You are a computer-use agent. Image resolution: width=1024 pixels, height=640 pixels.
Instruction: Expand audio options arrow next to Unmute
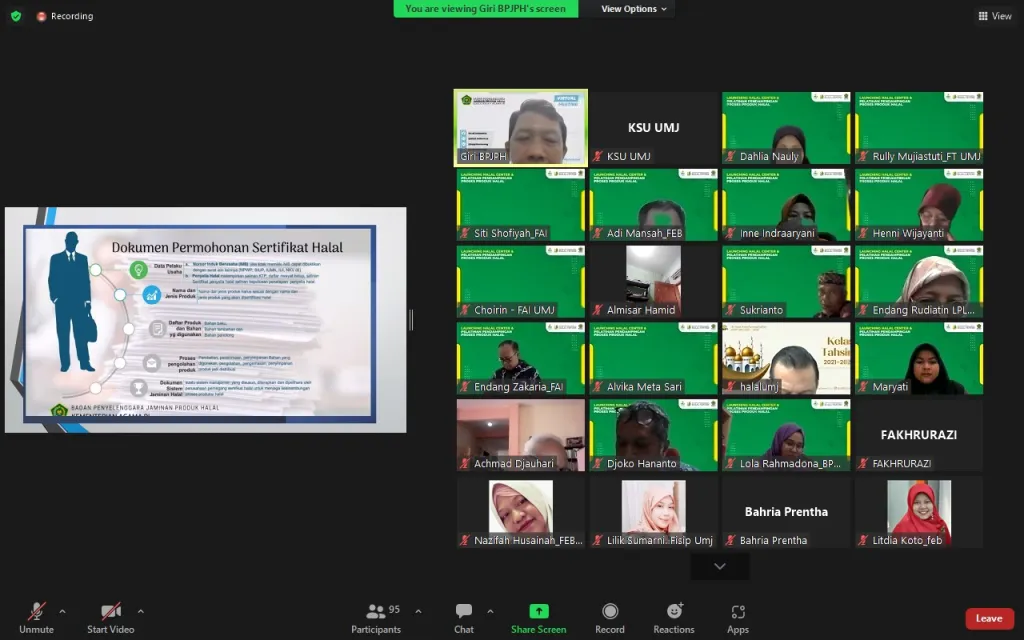tap(62, 611)
